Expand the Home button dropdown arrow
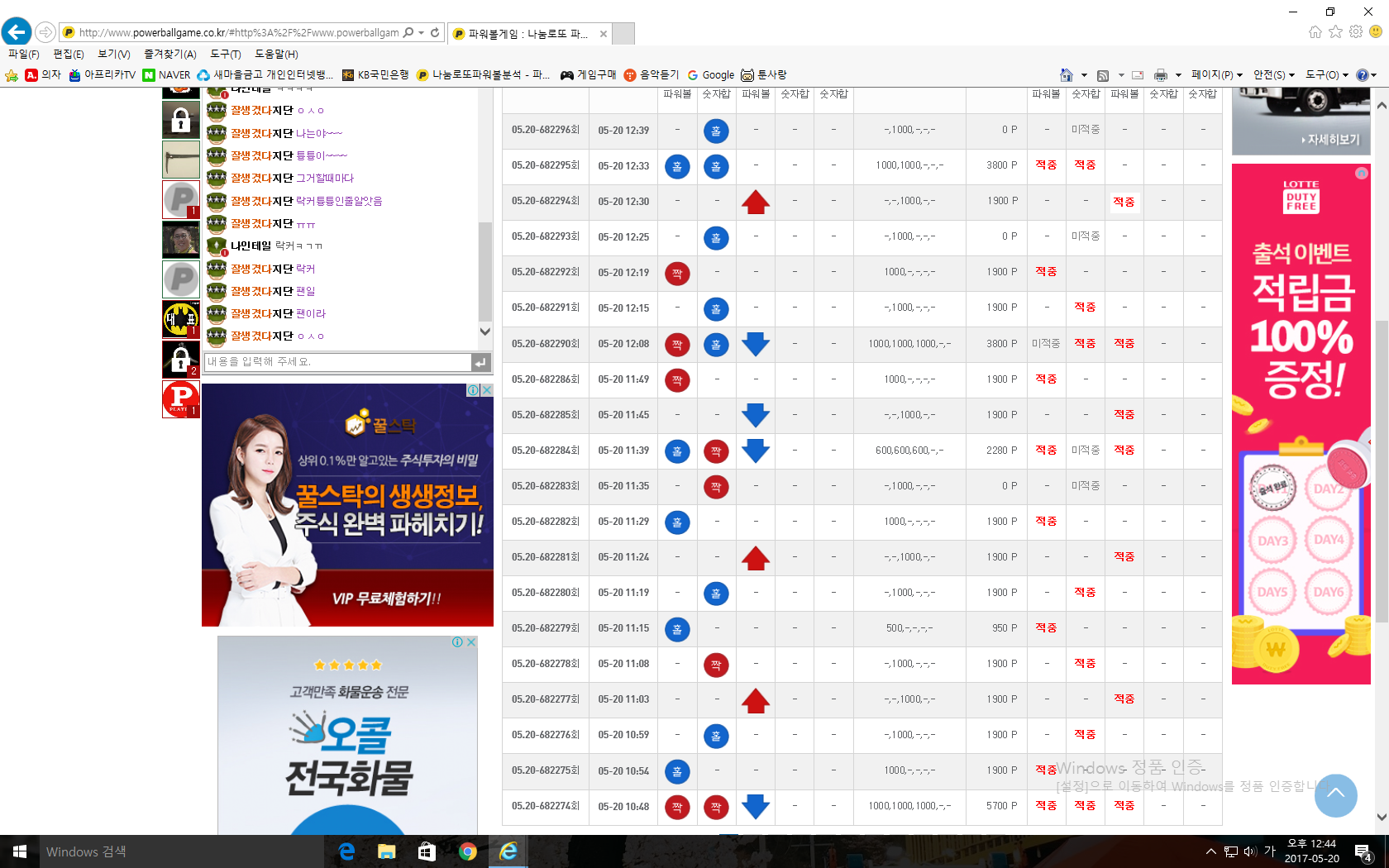1389x868 pixels. pyautogui.click(x=1084, y=75)
